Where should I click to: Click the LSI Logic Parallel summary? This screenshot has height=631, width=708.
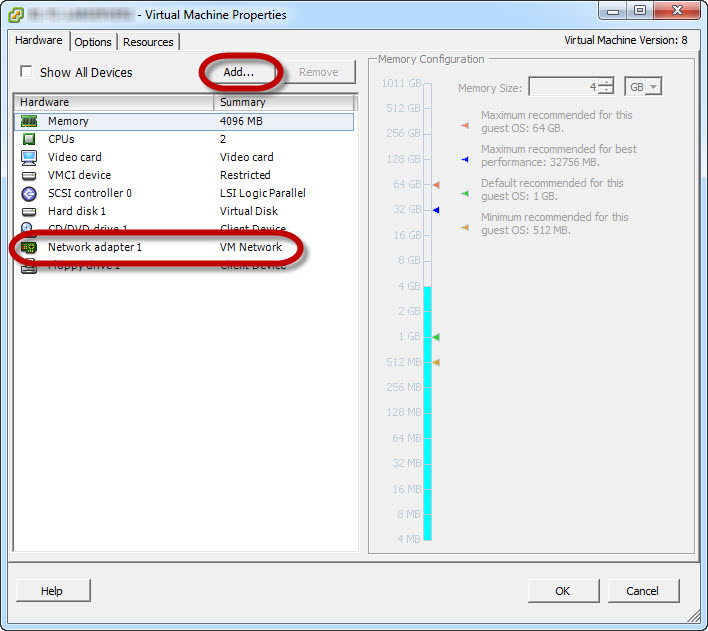(x=263, y=193)
